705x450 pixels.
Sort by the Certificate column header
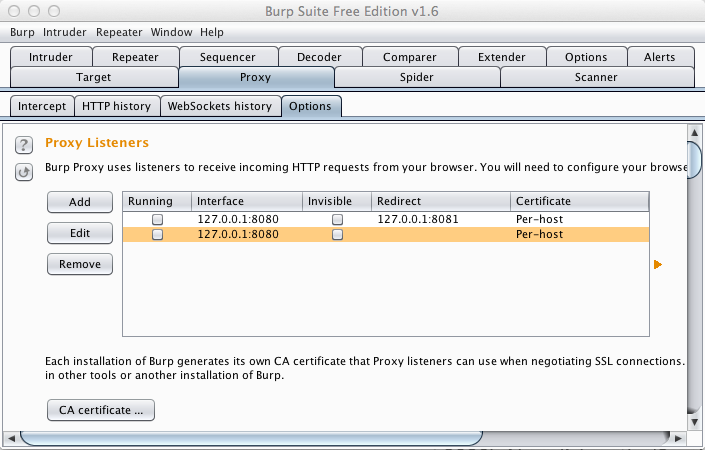(x=580, y=201)
